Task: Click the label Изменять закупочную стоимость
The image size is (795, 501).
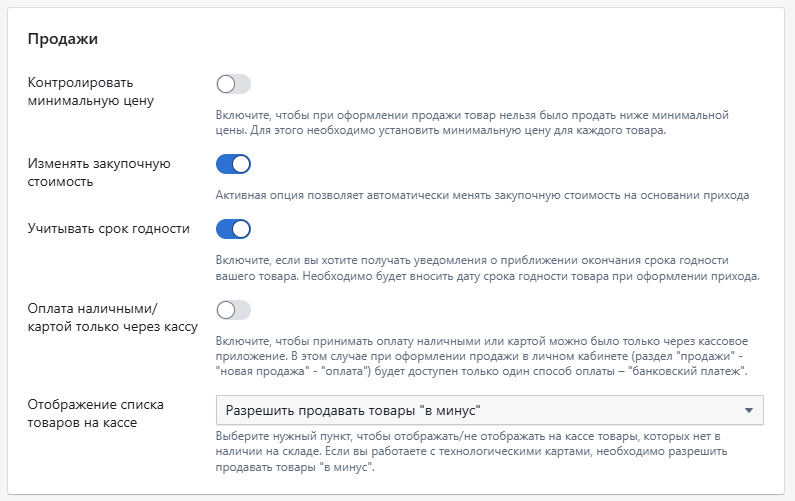Action: (99, 172)
